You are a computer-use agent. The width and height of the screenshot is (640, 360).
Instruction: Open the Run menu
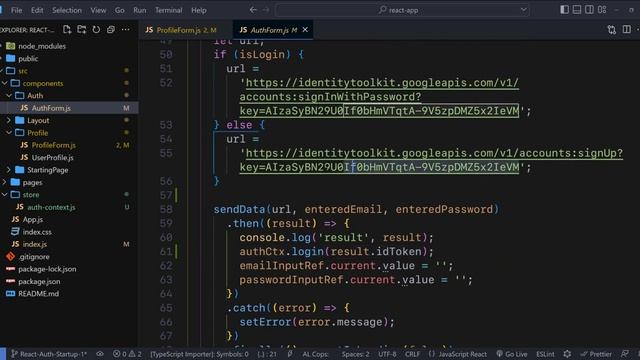(x=140, y=10)
